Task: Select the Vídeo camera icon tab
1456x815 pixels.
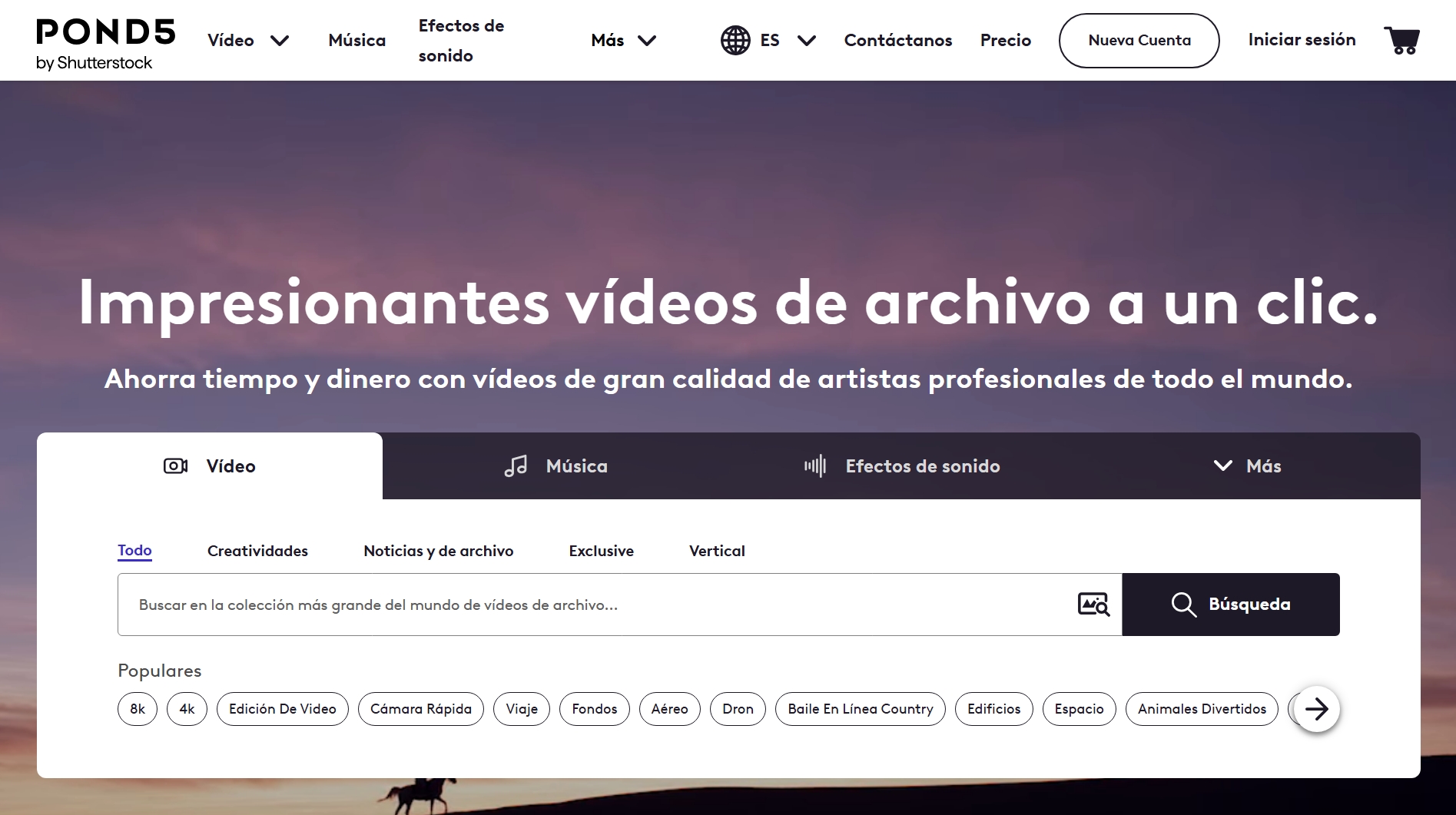Action: point(176,466)
